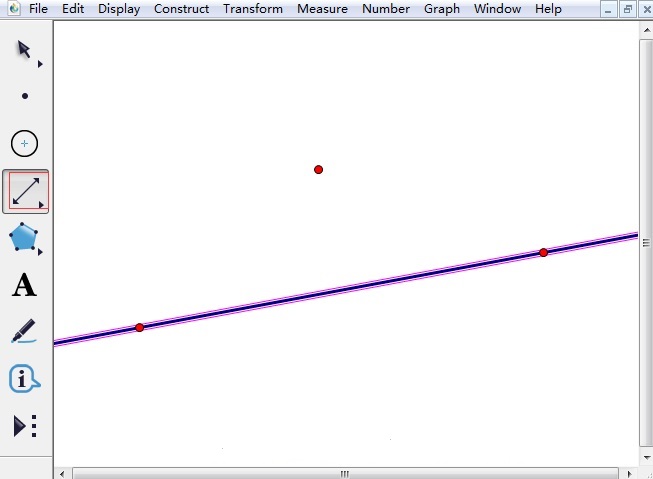Close the document window
This screenshot has height=479, width=653.
point(647,10)
